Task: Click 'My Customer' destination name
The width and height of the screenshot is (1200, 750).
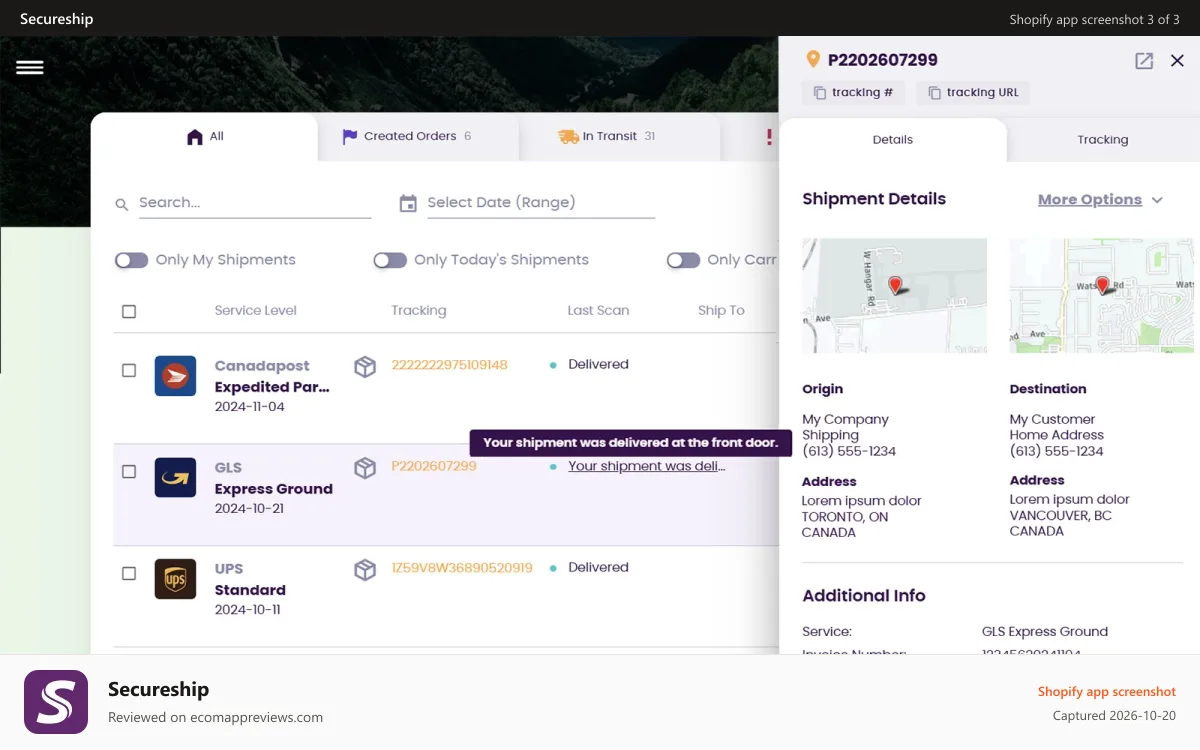Action: [x=1052, y=420]
